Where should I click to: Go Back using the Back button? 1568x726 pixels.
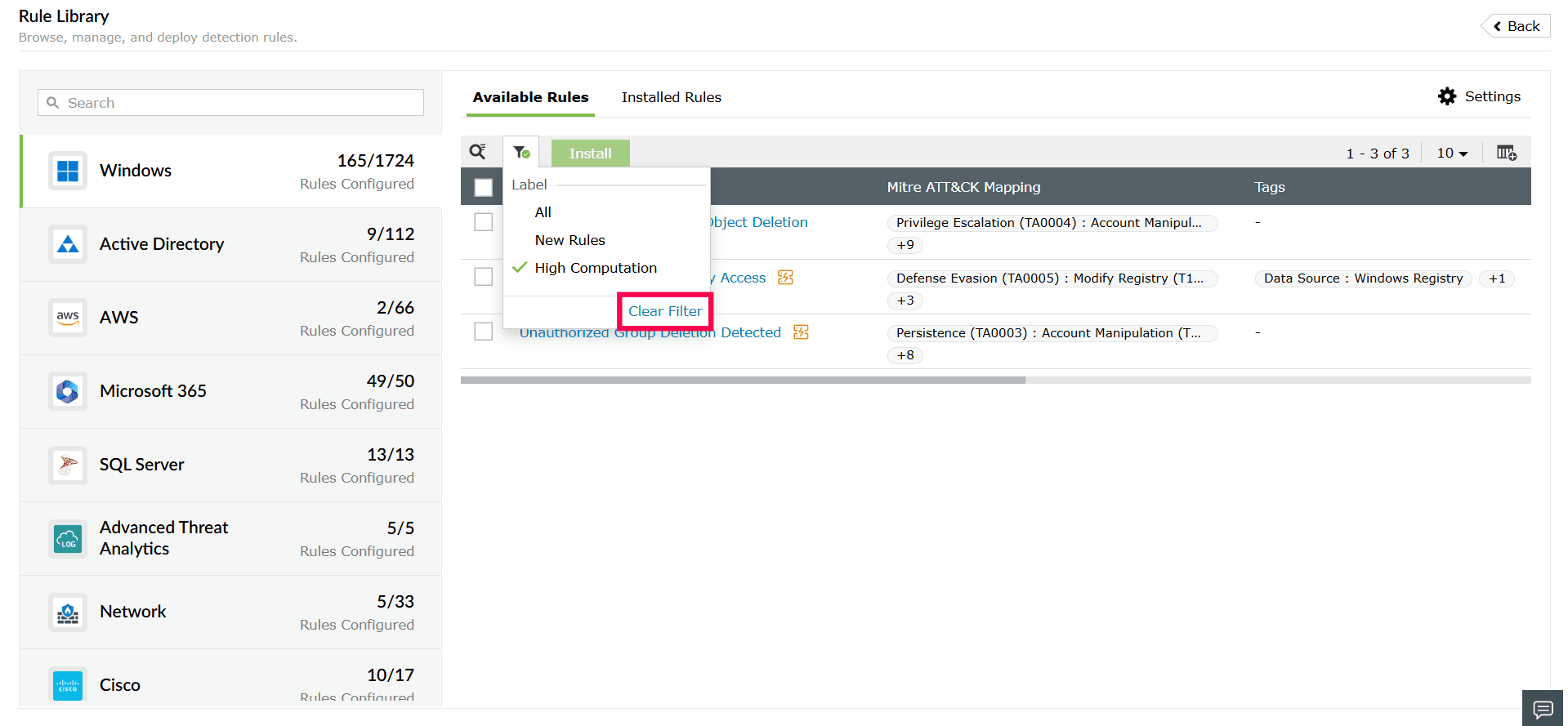[1517, 26]
